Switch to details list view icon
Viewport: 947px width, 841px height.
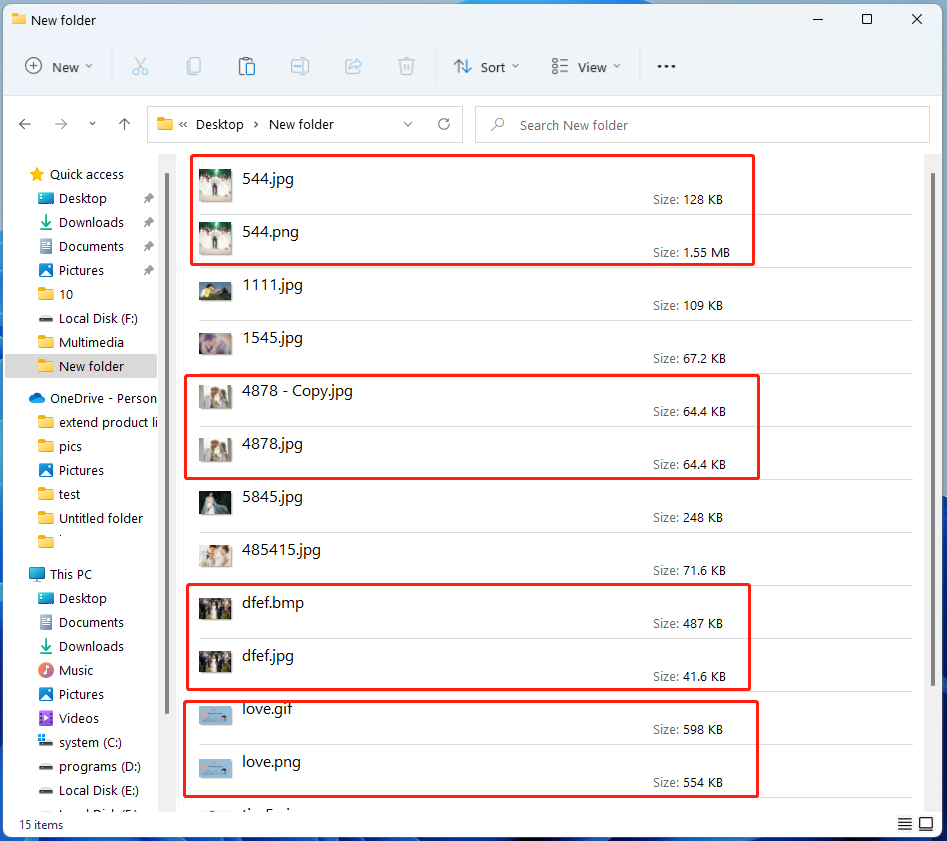tap(904, 824)
